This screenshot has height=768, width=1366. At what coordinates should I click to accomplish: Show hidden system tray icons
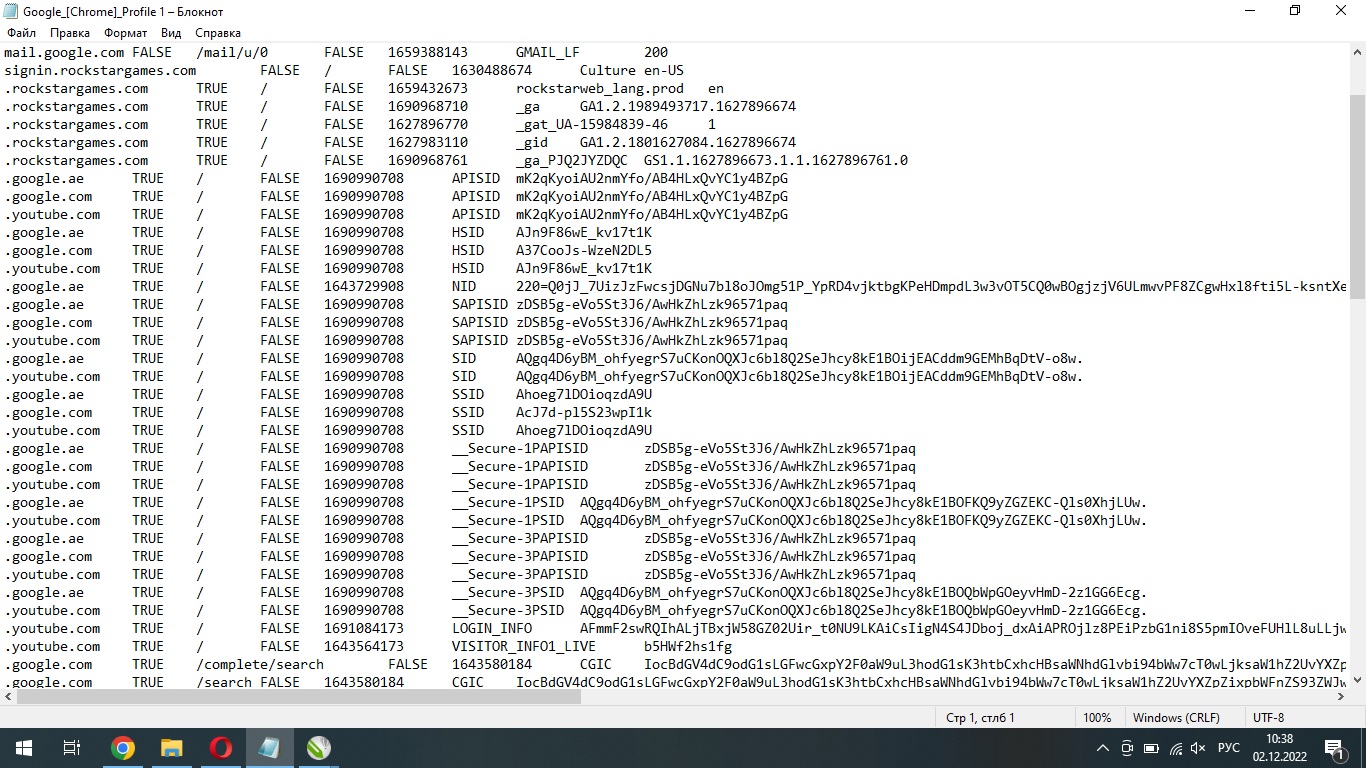(1103, 748)
